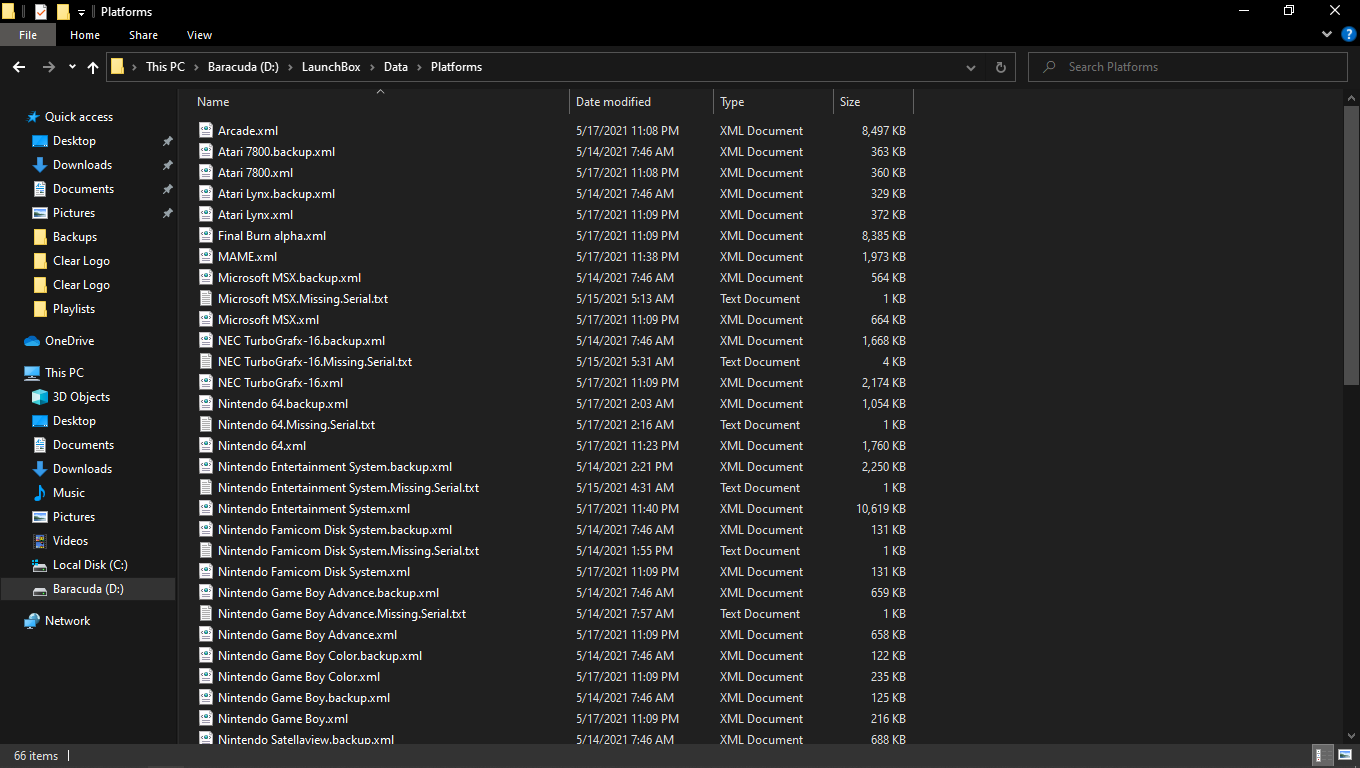The width and height of the screenshot is (1360, 768).
Task: Select Atari Lynx.xml file icon
Action: click(206, 215)
